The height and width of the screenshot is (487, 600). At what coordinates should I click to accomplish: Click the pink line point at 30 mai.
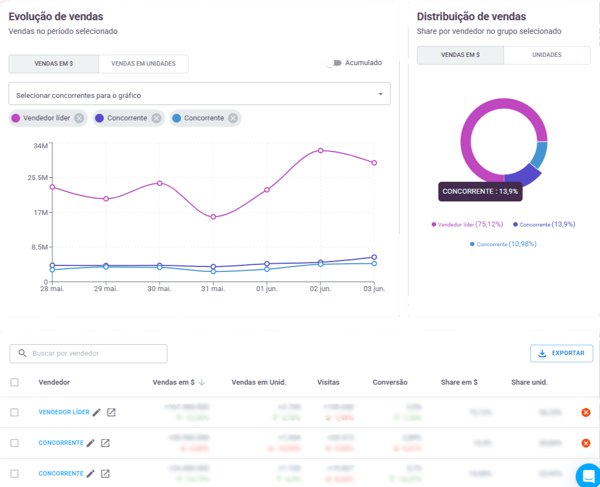coord(160,183)
